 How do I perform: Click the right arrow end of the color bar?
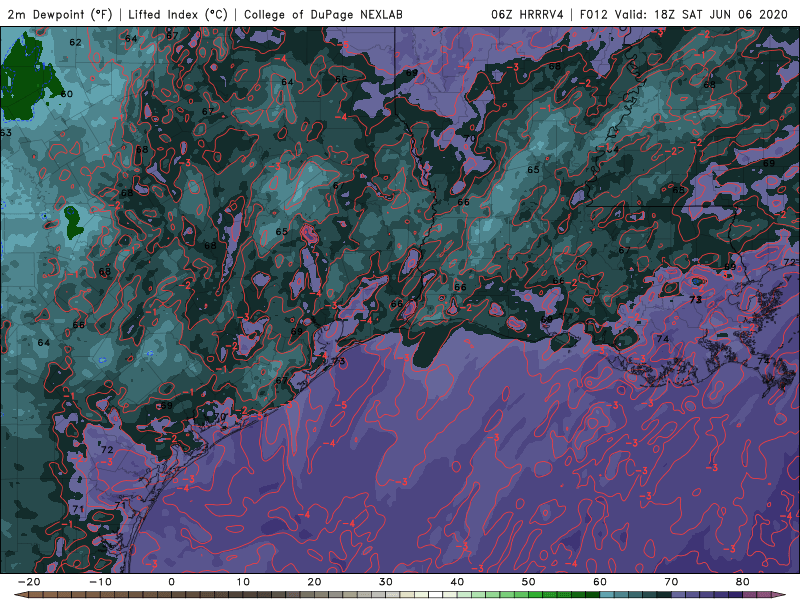coord(781,595)
